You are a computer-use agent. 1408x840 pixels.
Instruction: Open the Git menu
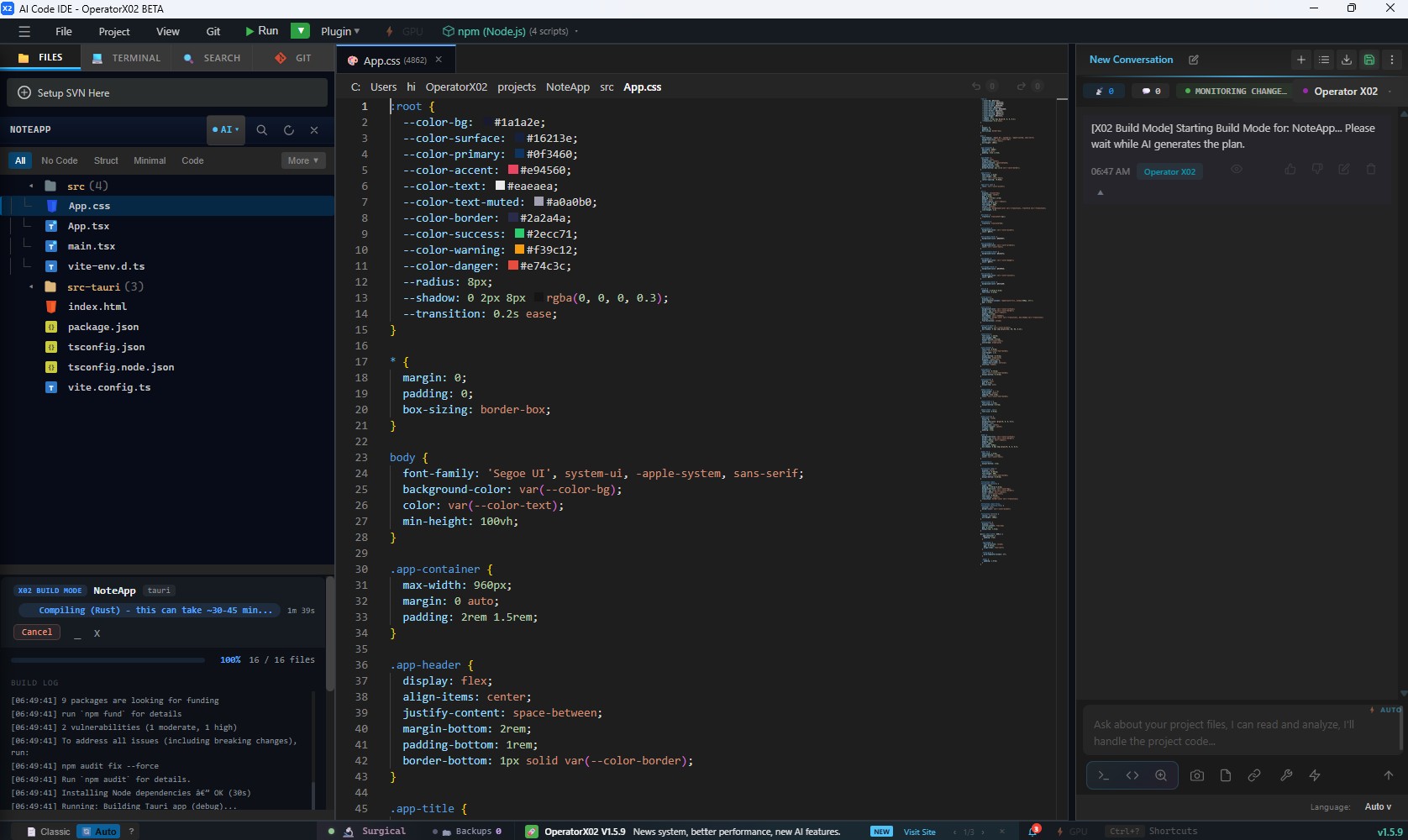pos(213,31)
